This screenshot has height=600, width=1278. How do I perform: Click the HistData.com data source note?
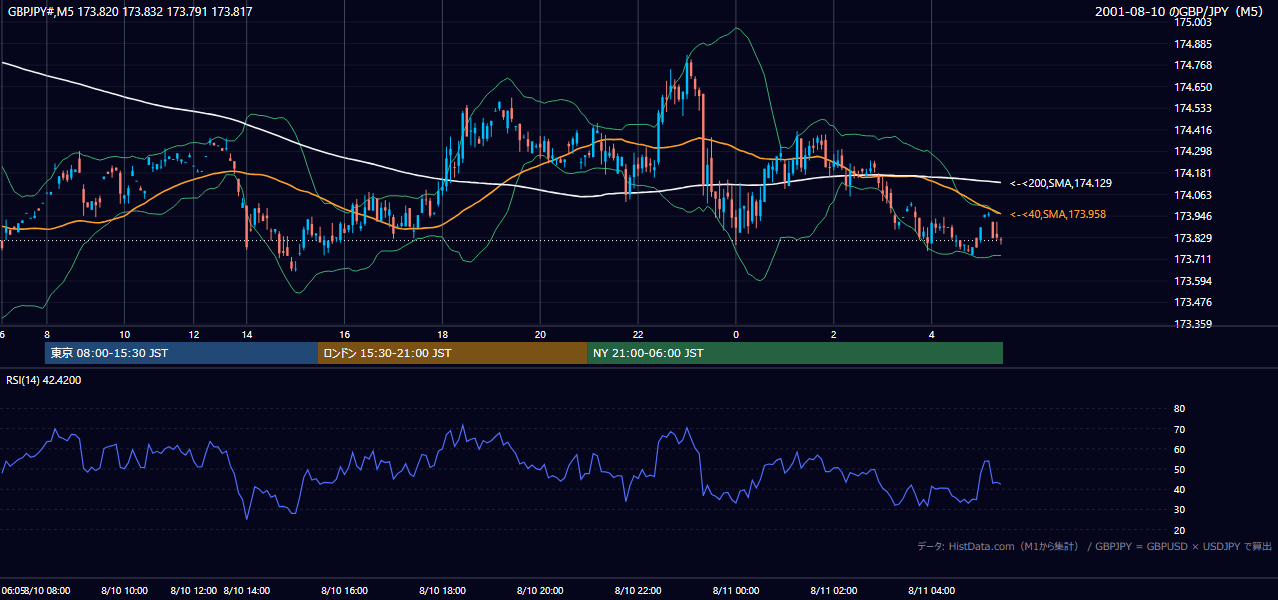tap(1094, 546)
